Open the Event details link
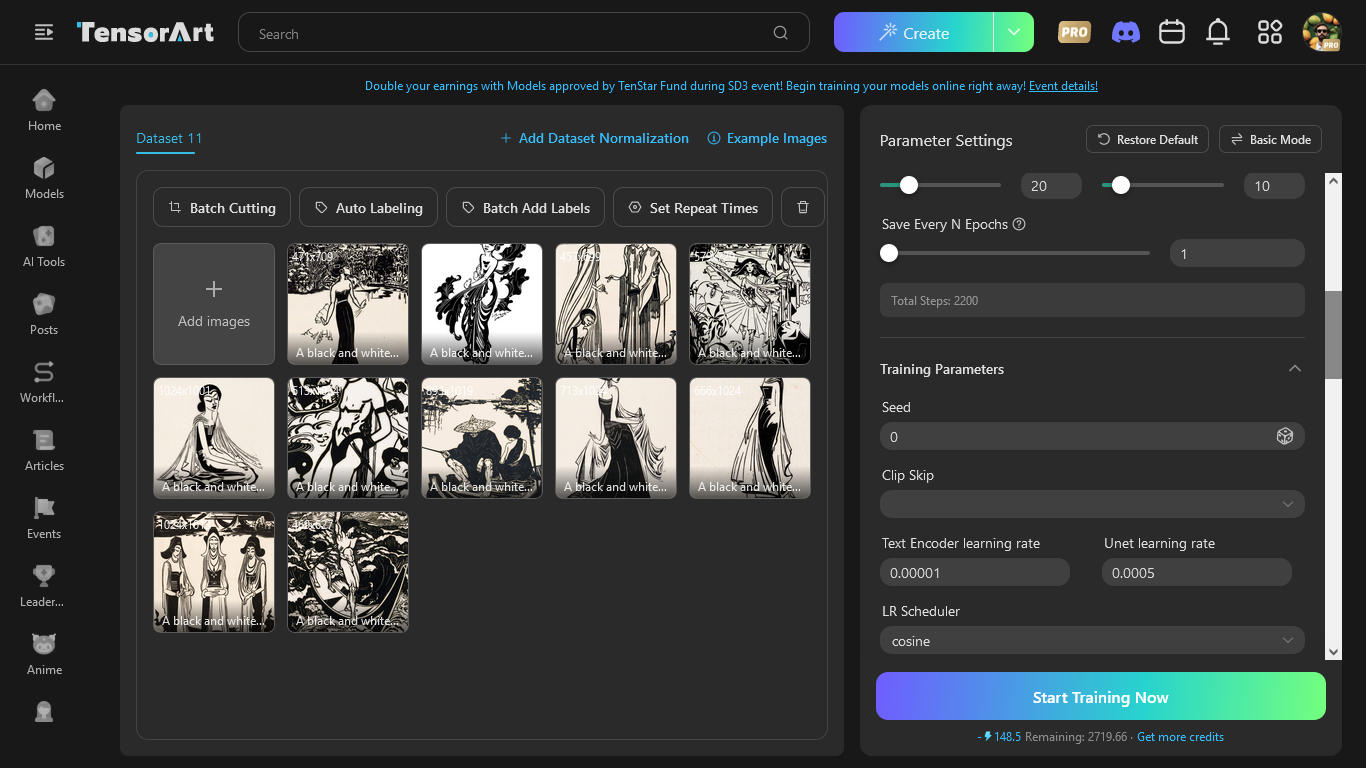The image size is (1366, 768). pyautogui.click(x=1063, y=86)
